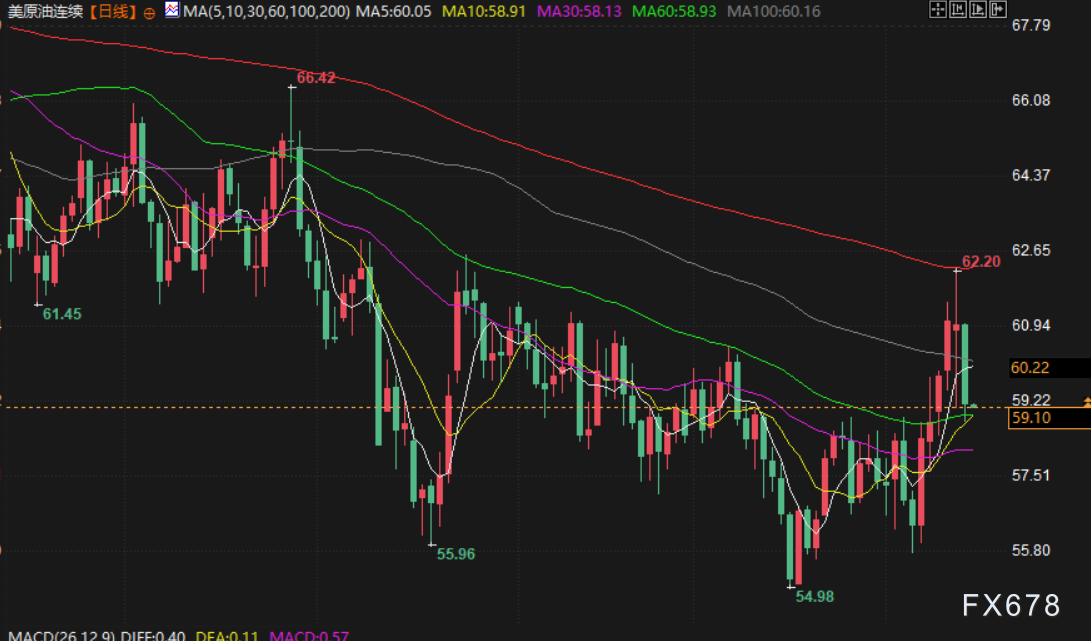Click the 66.42 high price label
Screen dimensions: 1091x641
pyautogui.click(x=316, y=77)
